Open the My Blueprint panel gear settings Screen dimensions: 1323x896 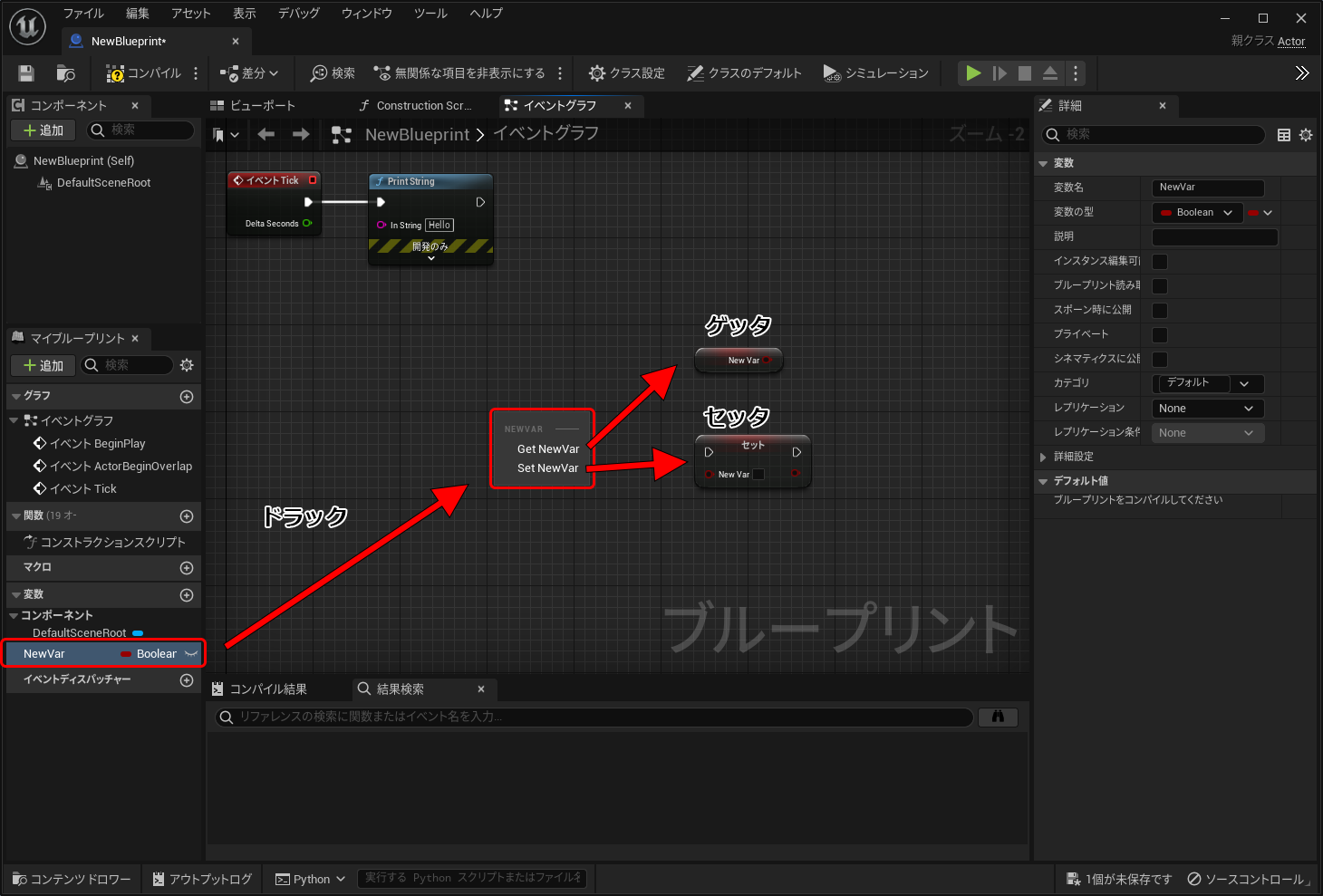[x=187, y=365]
